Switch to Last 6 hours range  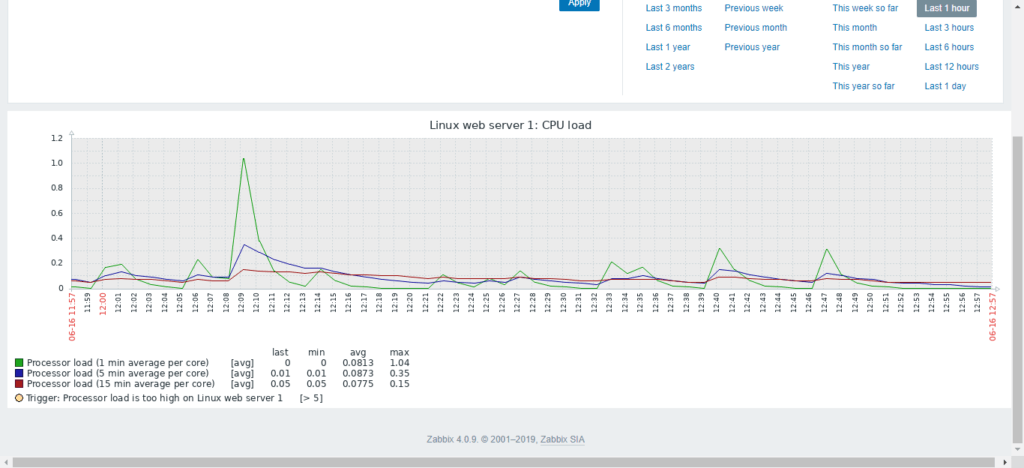click(x=949, y=47)
